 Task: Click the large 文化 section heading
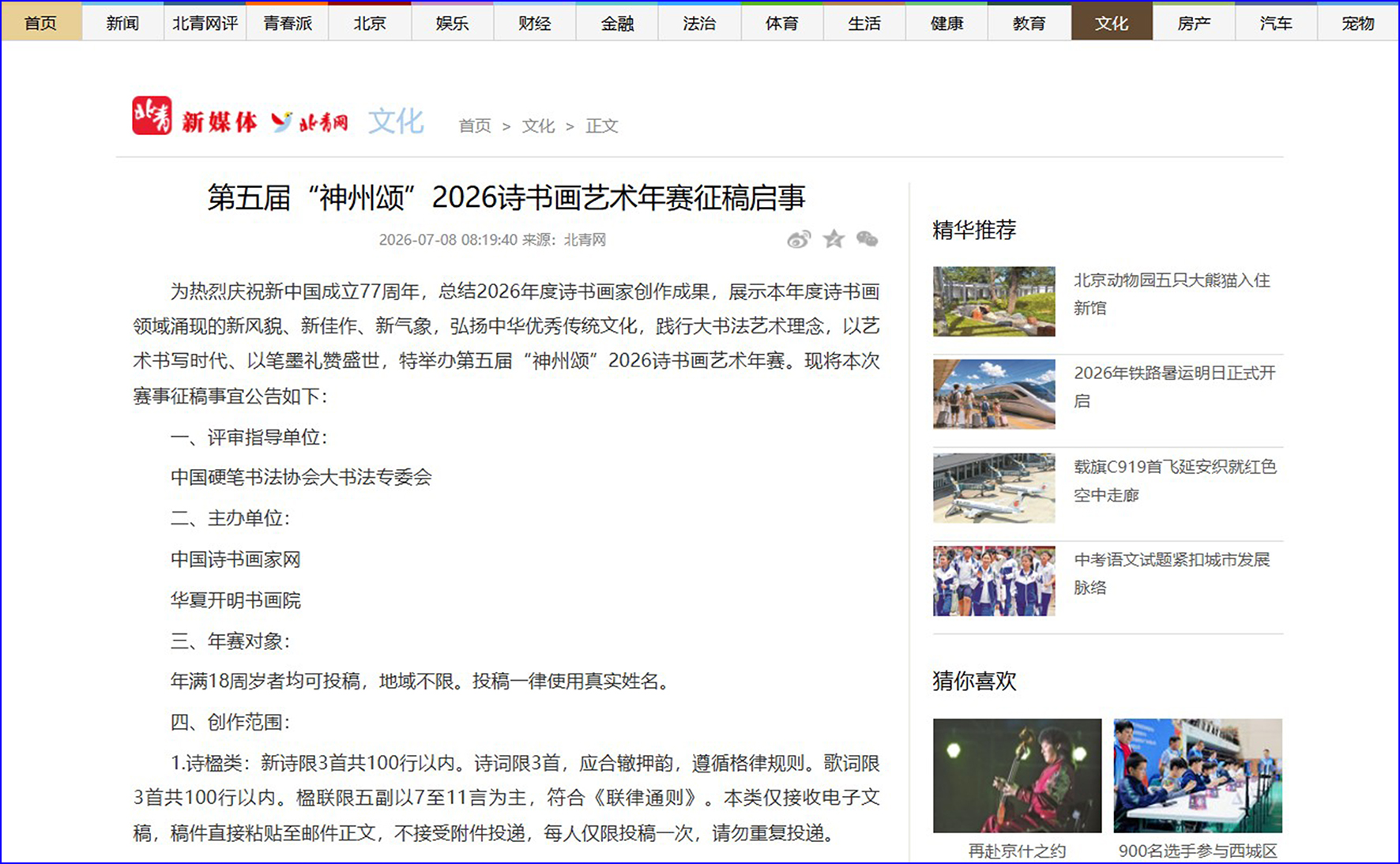396,122
